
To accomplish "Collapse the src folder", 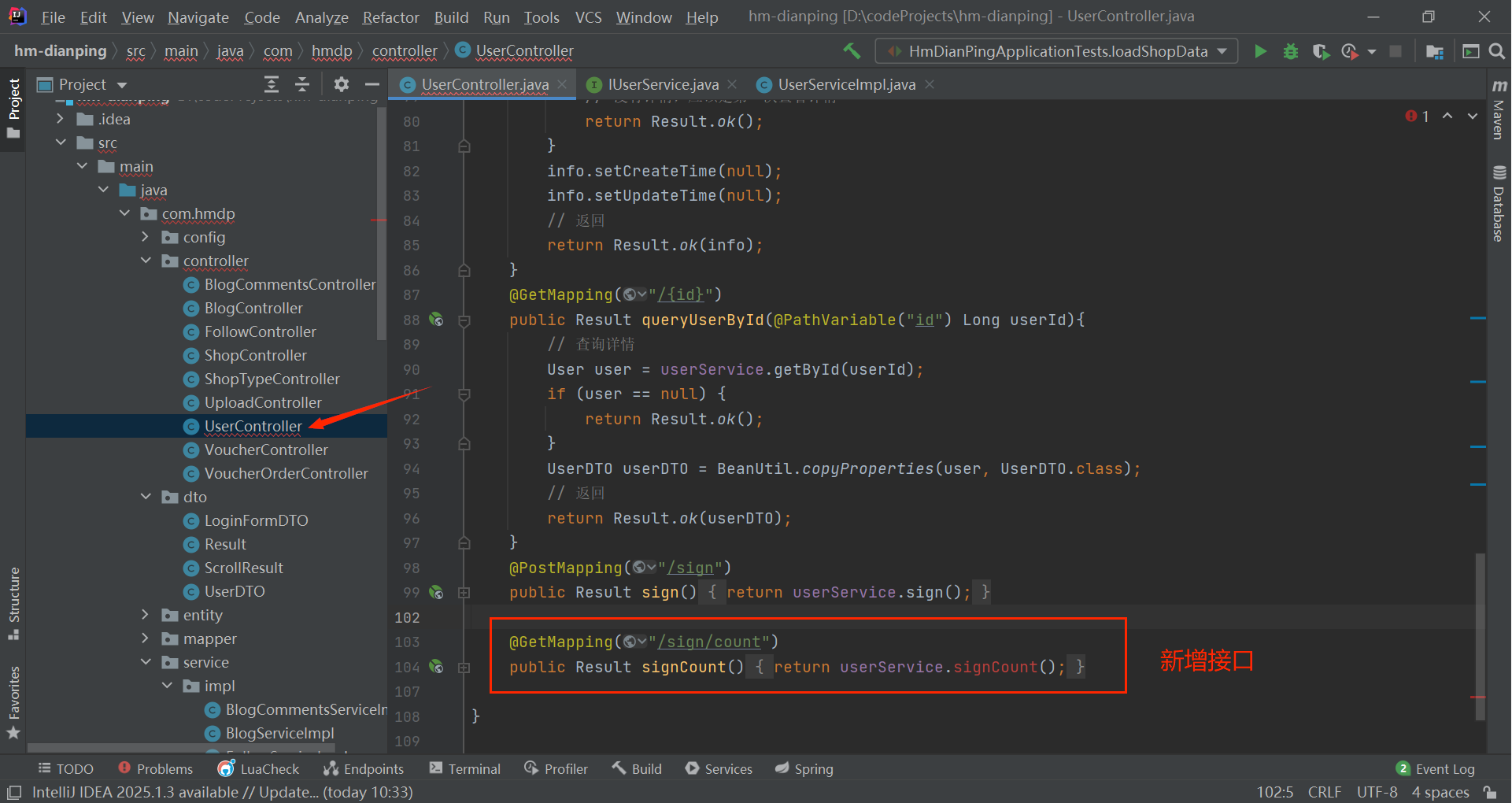I will click(60, 142).
